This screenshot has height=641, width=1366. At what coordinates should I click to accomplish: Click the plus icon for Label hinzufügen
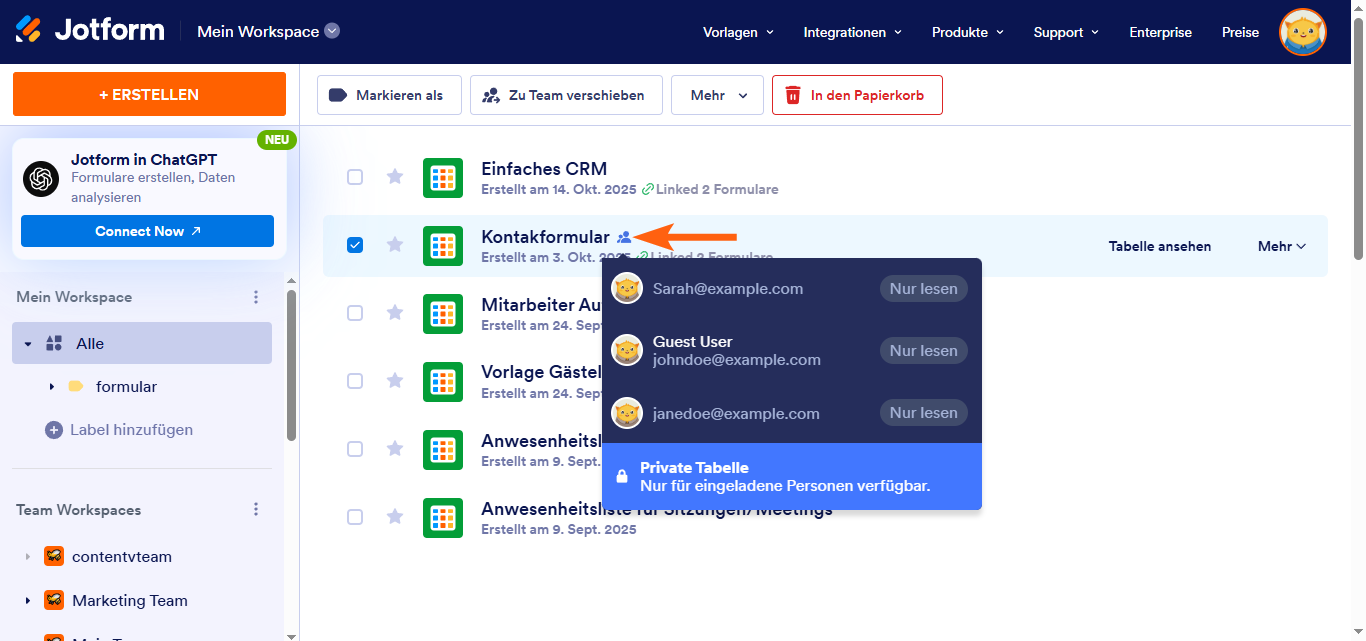[x=54, y=430]
